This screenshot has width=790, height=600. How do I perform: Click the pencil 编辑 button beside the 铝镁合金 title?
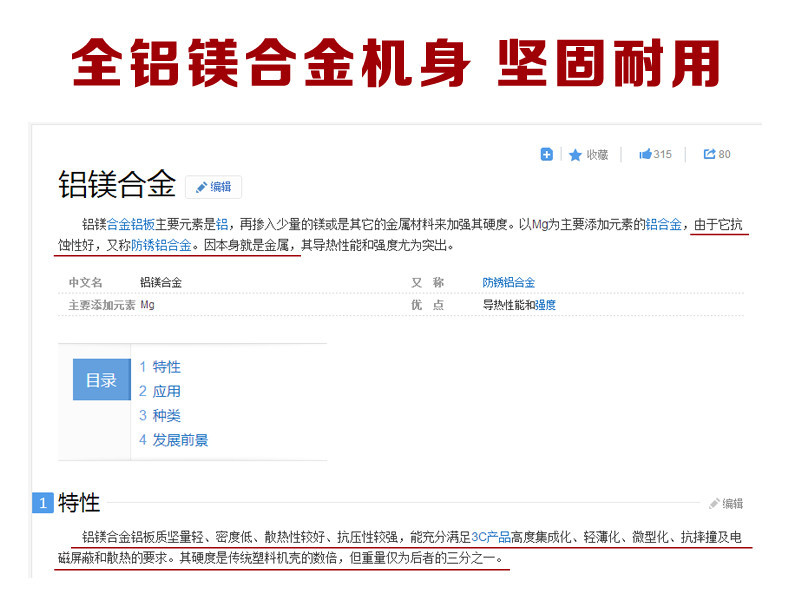(213, 187)
